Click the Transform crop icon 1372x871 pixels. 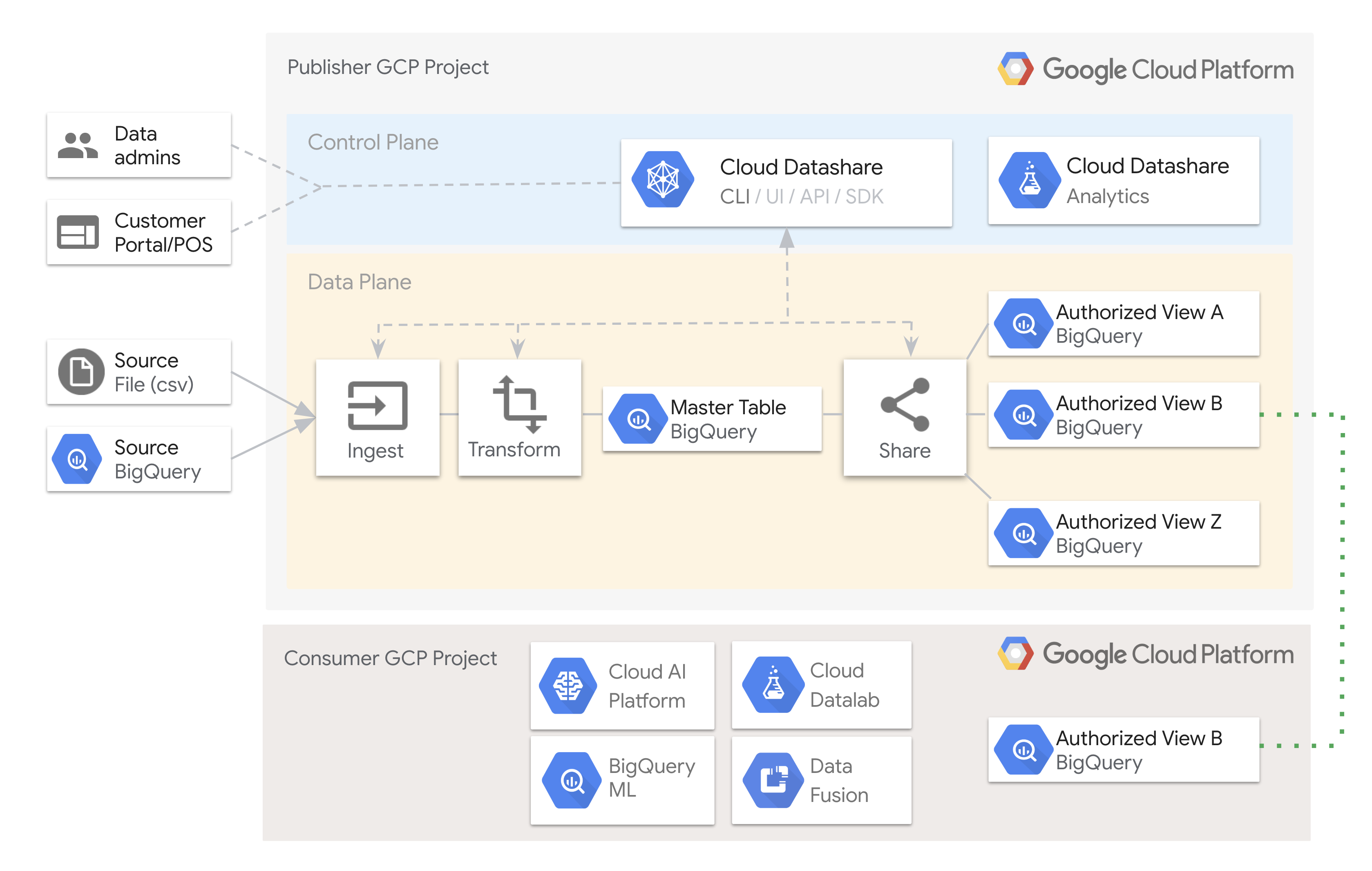coord(520,404)
